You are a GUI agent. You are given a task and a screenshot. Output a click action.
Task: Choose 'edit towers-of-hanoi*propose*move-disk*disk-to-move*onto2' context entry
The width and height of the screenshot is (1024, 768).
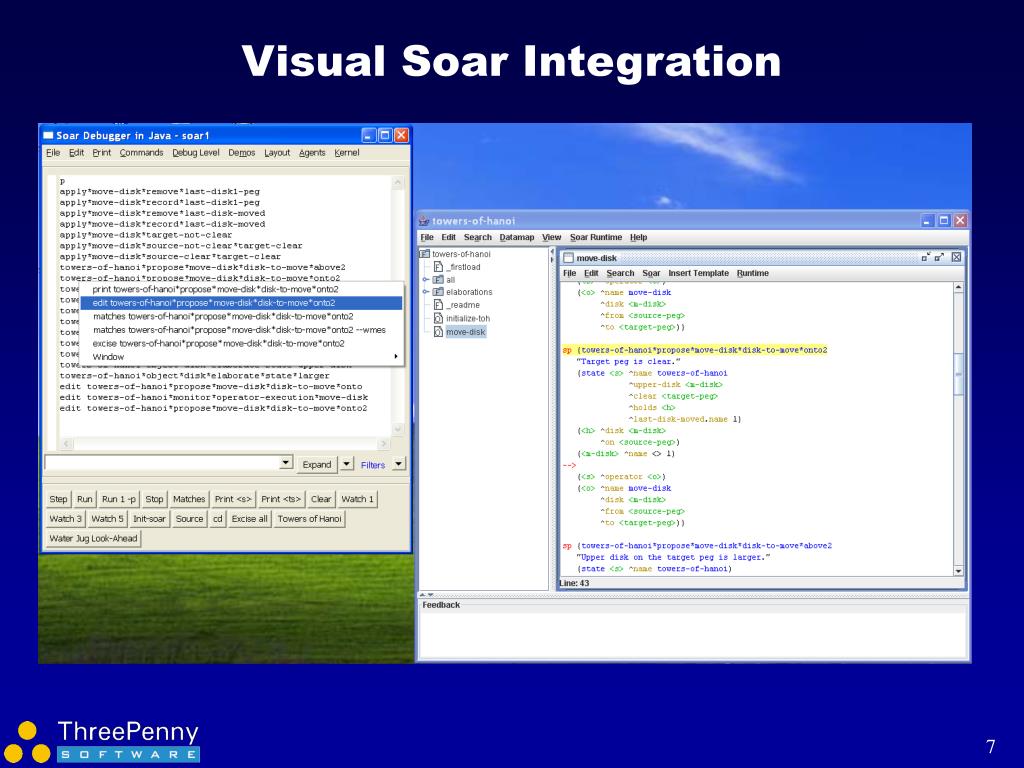pyautogui.click(x=241, y=303)
